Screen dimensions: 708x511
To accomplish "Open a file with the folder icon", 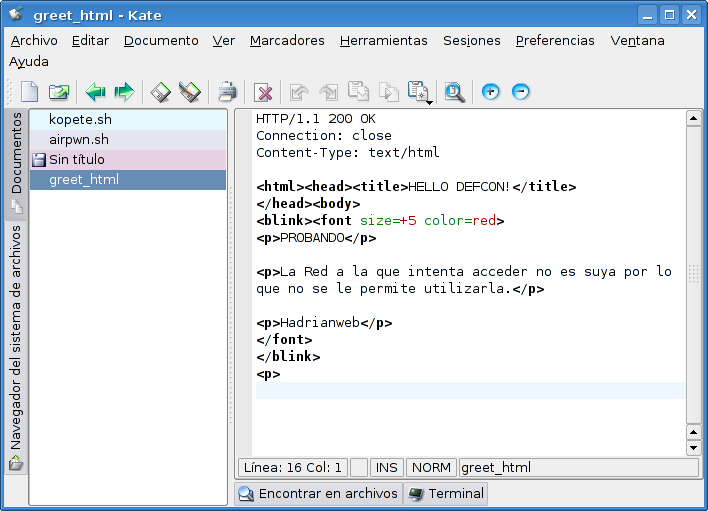I will point(59,92).
